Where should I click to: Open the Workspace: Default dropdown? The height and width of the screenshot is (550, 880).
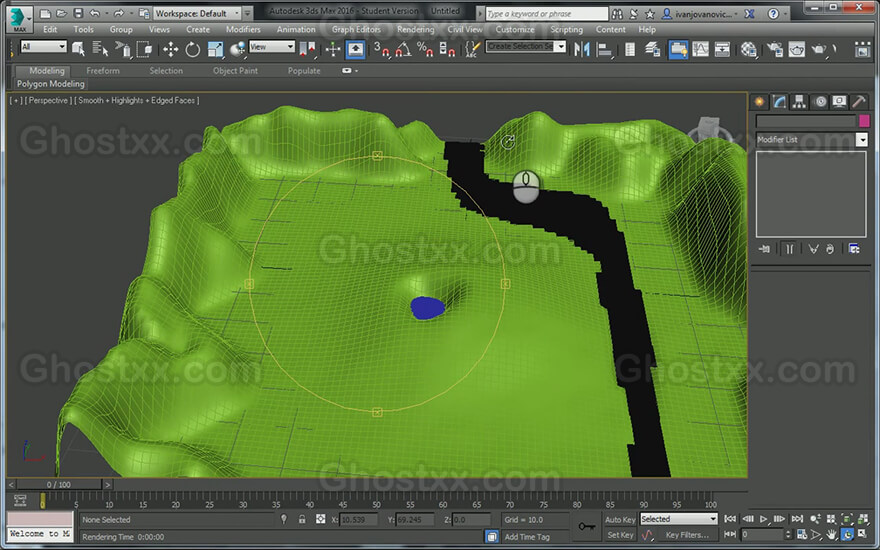pos(197,13)
